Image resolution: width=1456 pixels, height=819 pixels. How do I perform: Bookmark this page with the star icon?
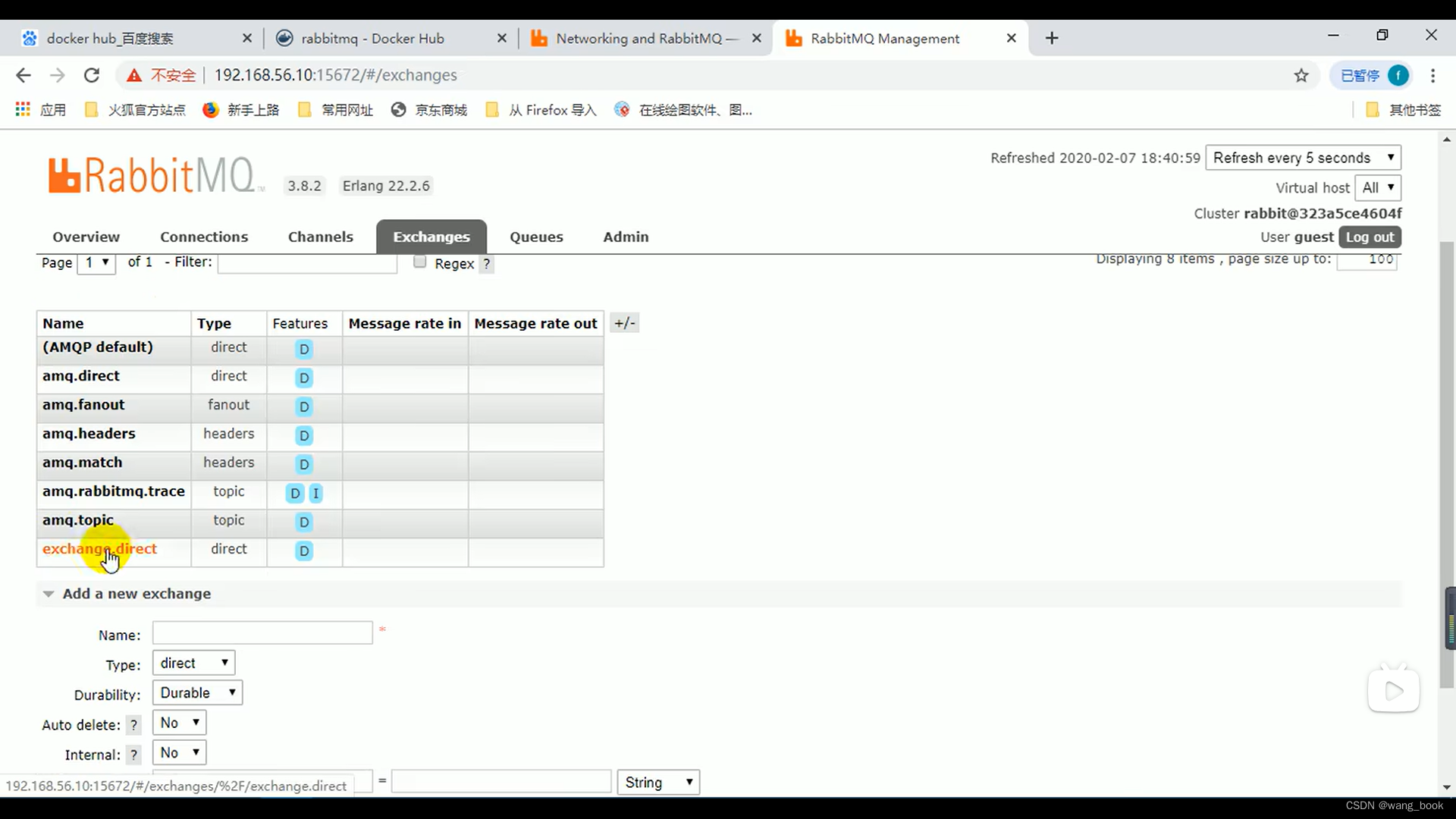coord(1301,75)
